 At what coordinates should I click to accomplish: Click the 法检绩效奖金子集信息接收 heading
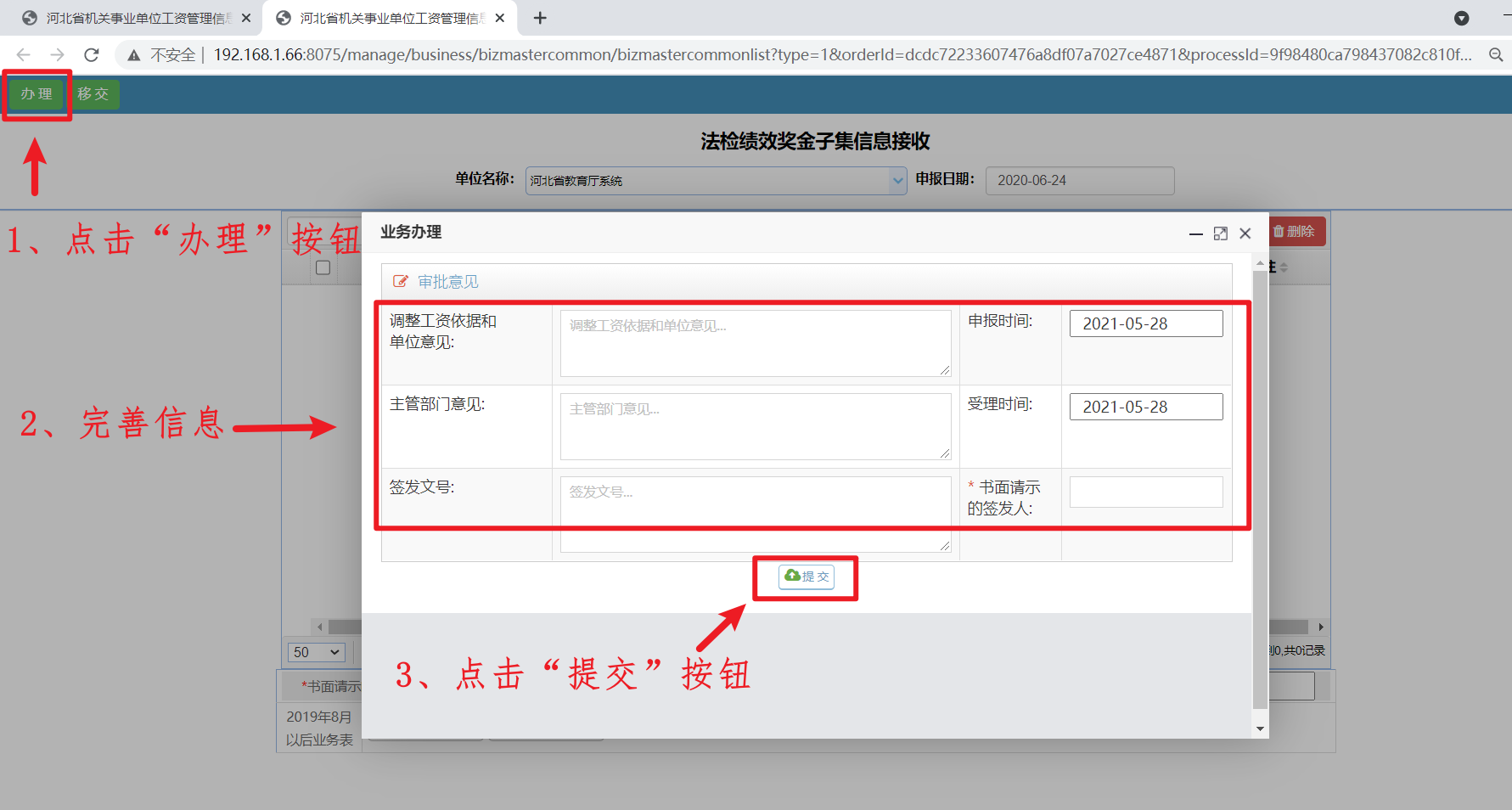pyautogui.click(x=815, y=141)
